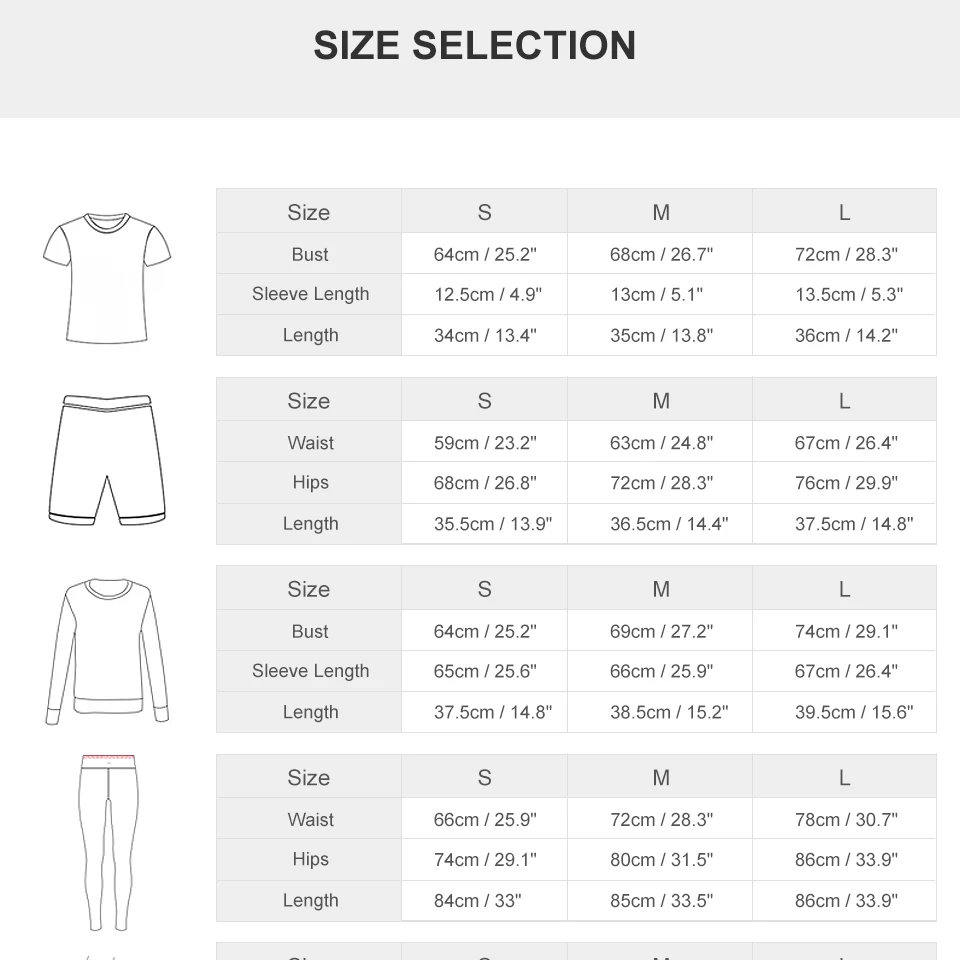
Task: Select long-sleeve M bust 69cm cell
Action: pos(660,631)
